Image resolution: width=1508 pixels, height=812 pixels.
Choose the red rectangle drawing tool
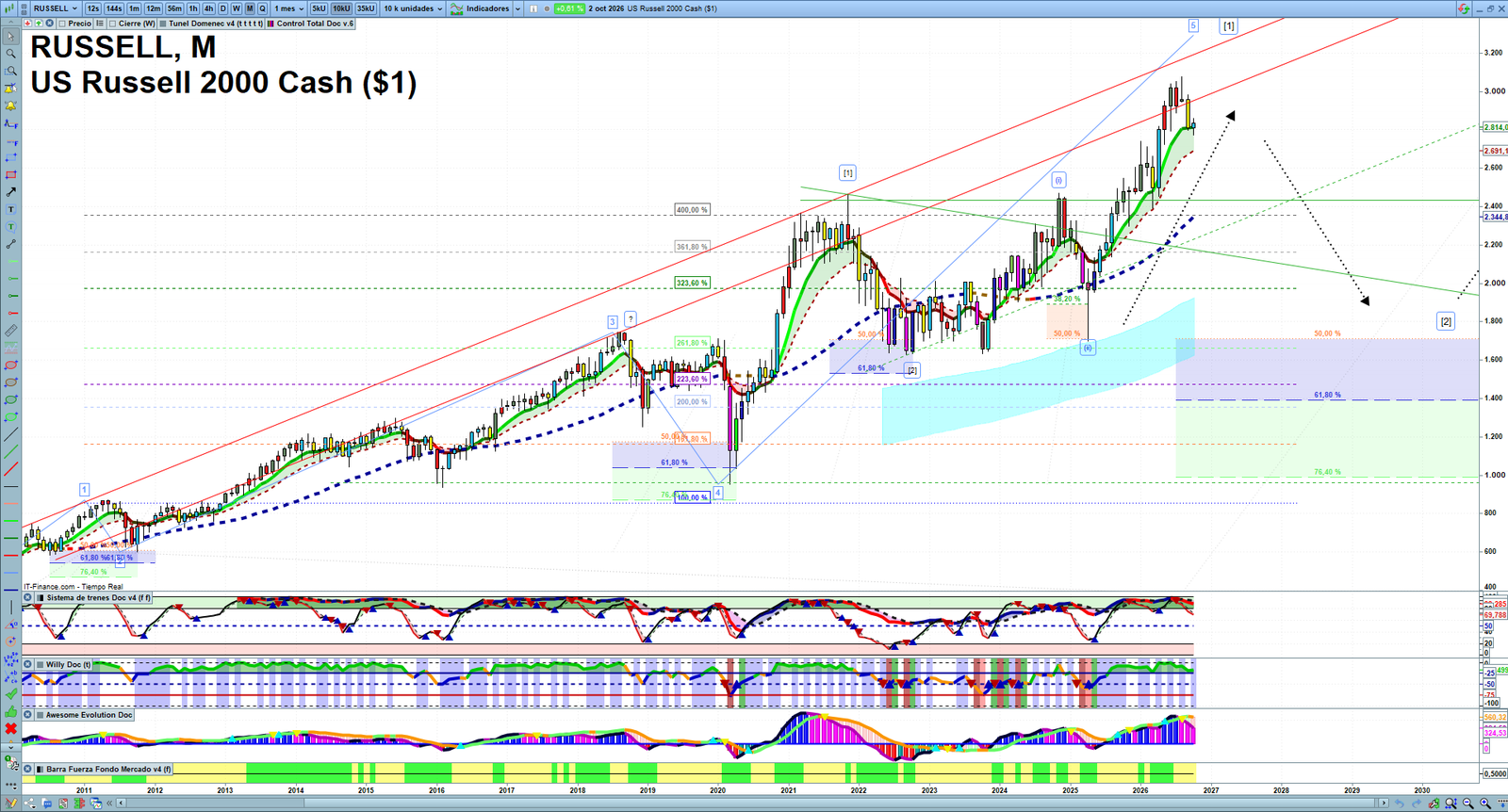(x=10, y=175)
